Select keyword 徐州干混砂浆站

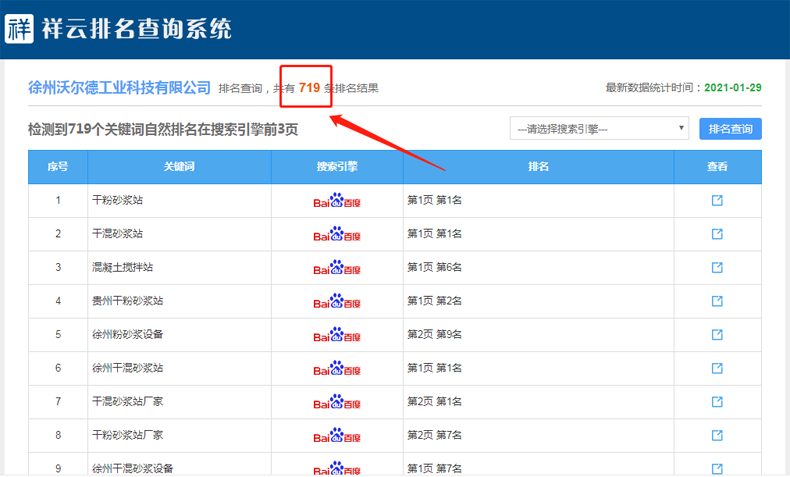click(127, 368)
